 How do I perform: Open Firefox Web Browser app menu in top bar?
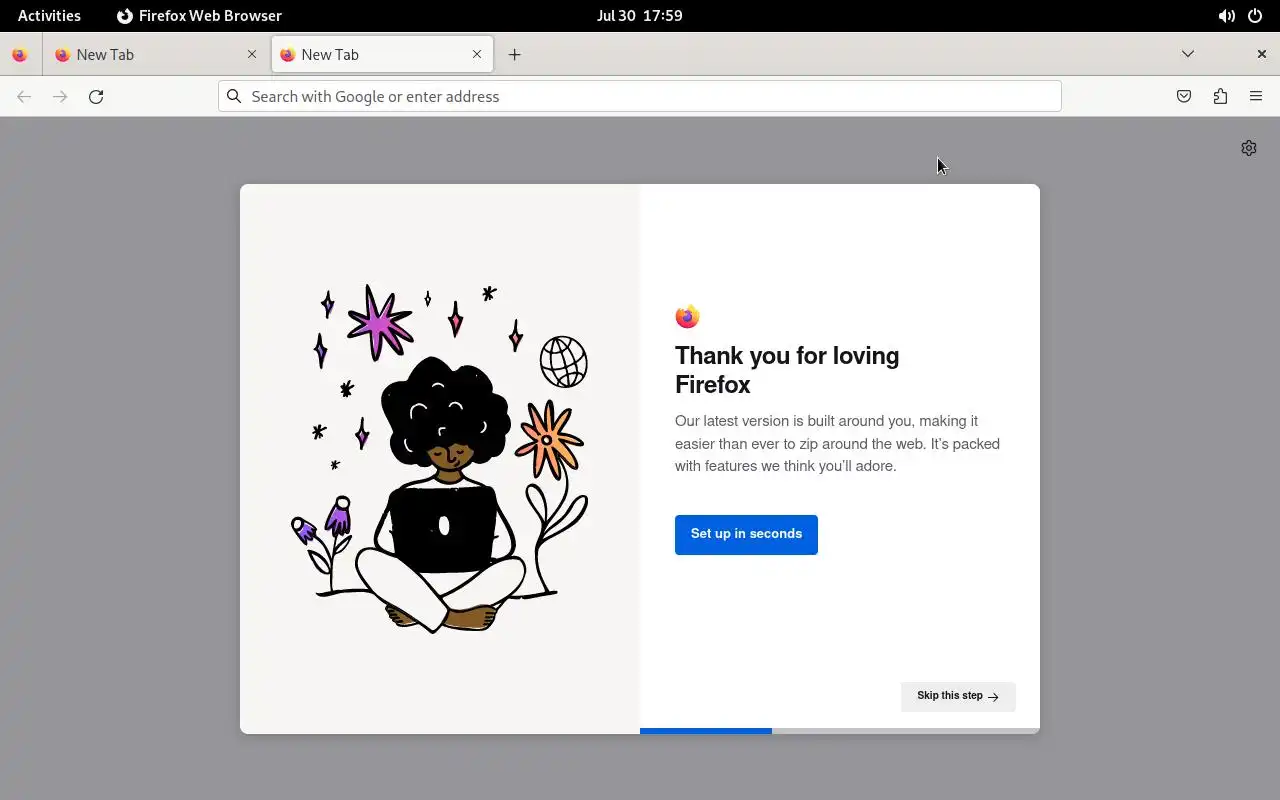point(199,16)
